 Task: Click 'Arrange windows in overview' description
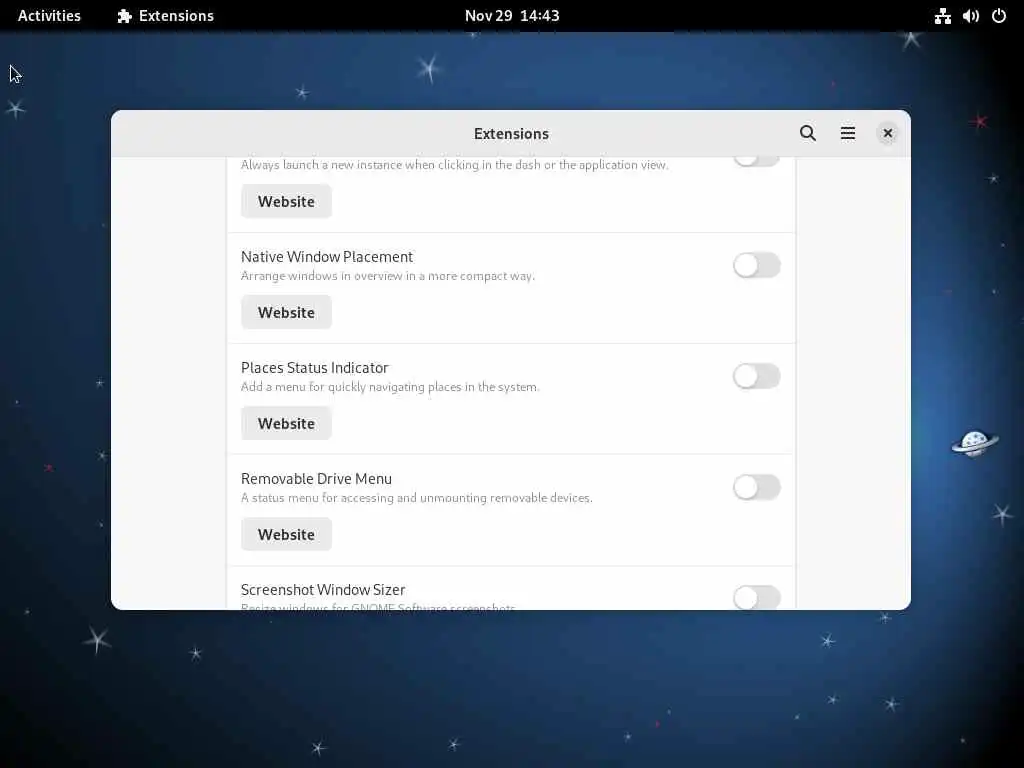388,276
